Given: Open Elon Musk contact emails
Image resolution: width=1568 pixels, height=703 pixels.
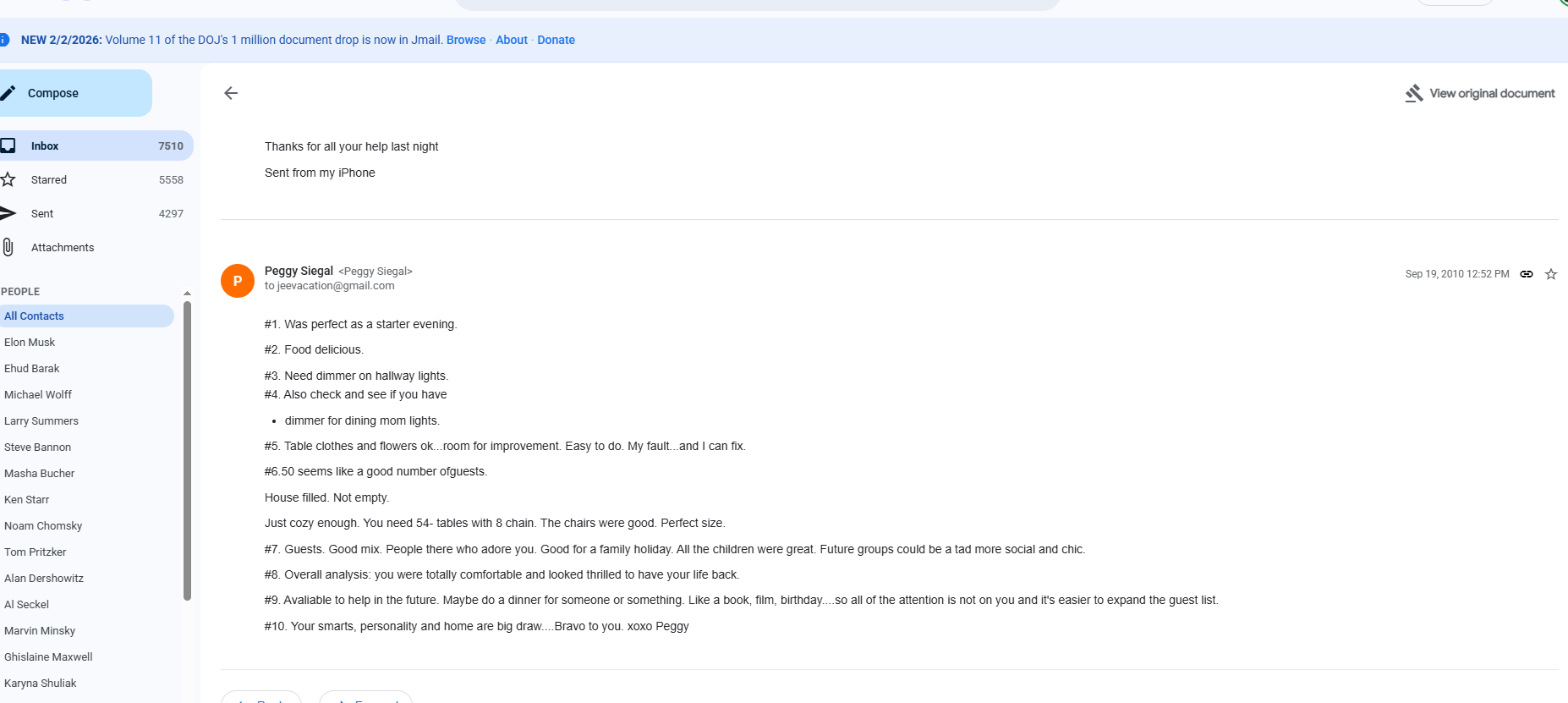Looking at the screenshot, I should point(30,342).
